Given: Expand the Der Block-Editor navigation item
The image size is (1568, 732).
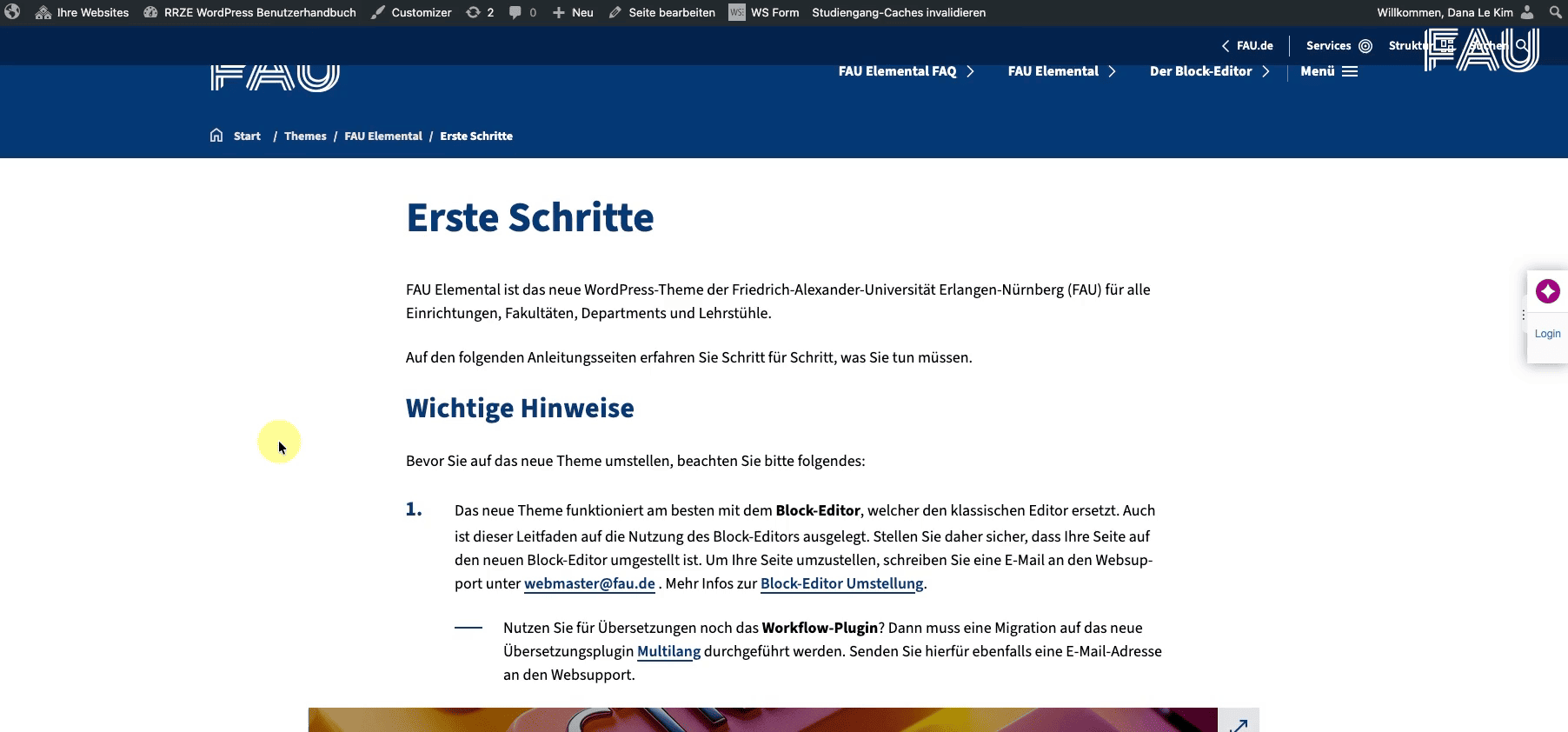Looking at the screenshot, I should 1210,71.
